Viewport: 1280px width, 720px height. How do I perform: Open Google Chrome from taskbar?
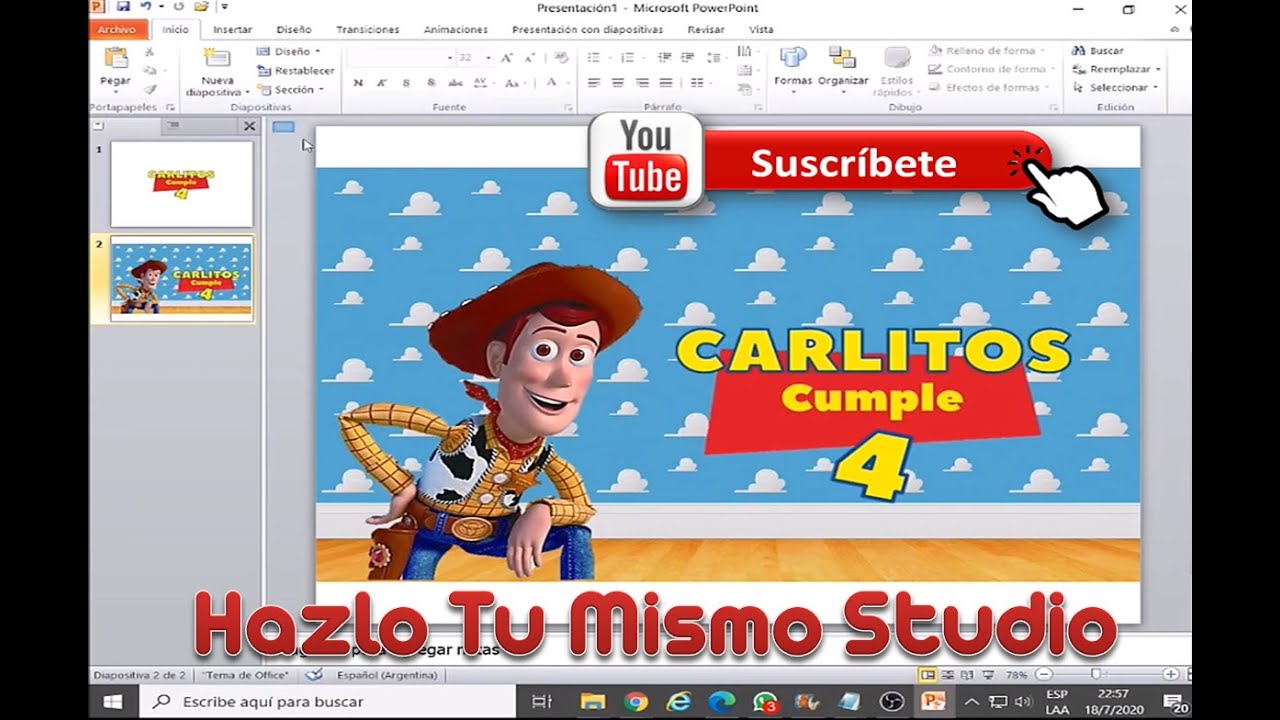pyautogui.click(x=635, y=702)
